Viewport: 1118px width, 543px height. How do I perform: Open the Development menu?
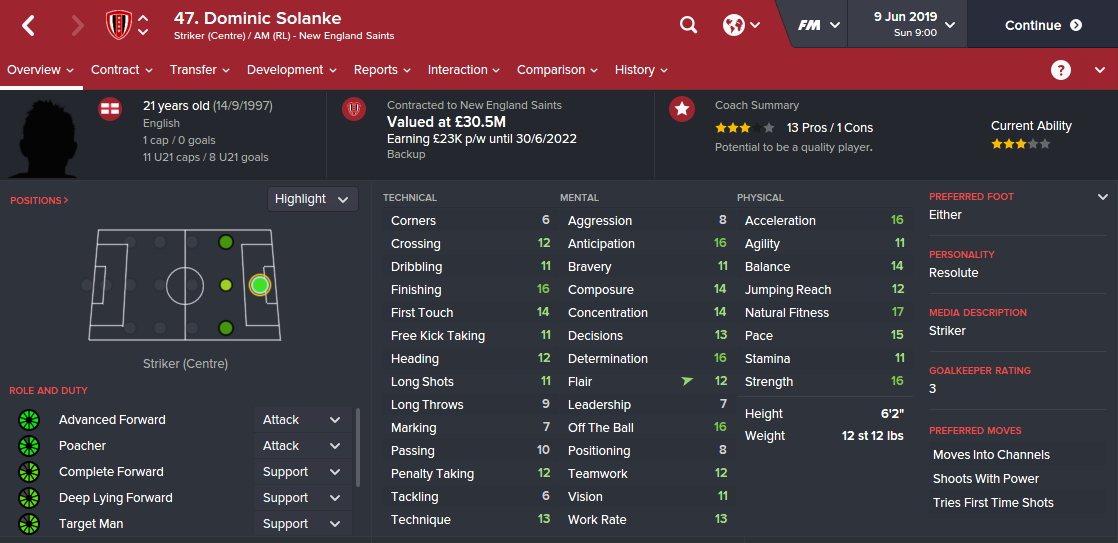(x=292, y=70)
